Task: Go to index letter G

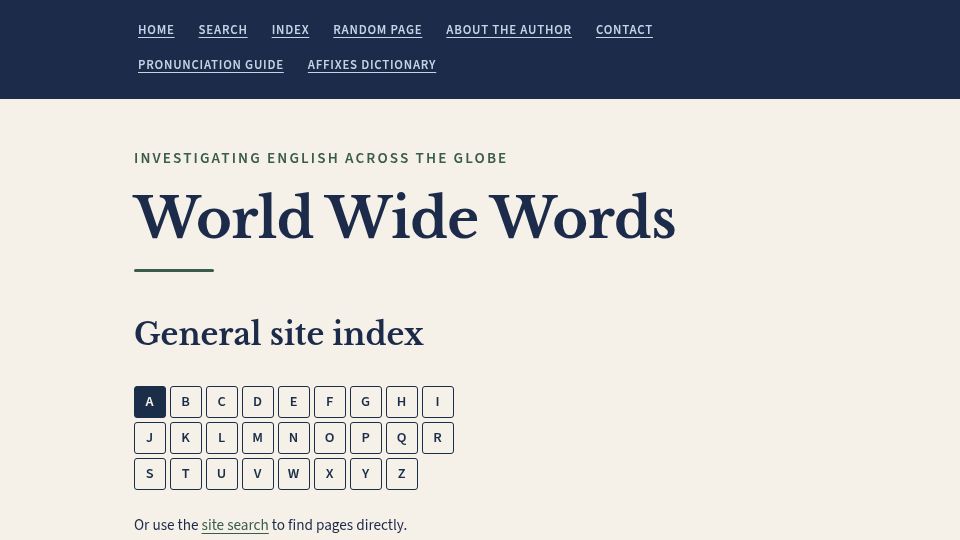Action: click(x=366, y=402)
